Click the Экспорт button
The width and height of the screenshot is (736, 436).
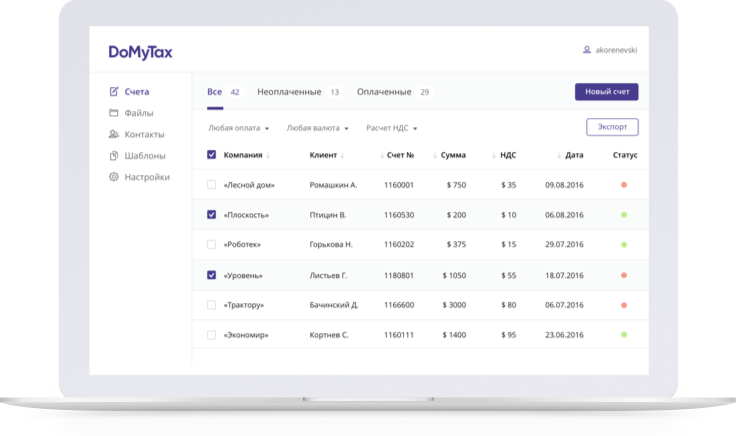pos(612,127)
